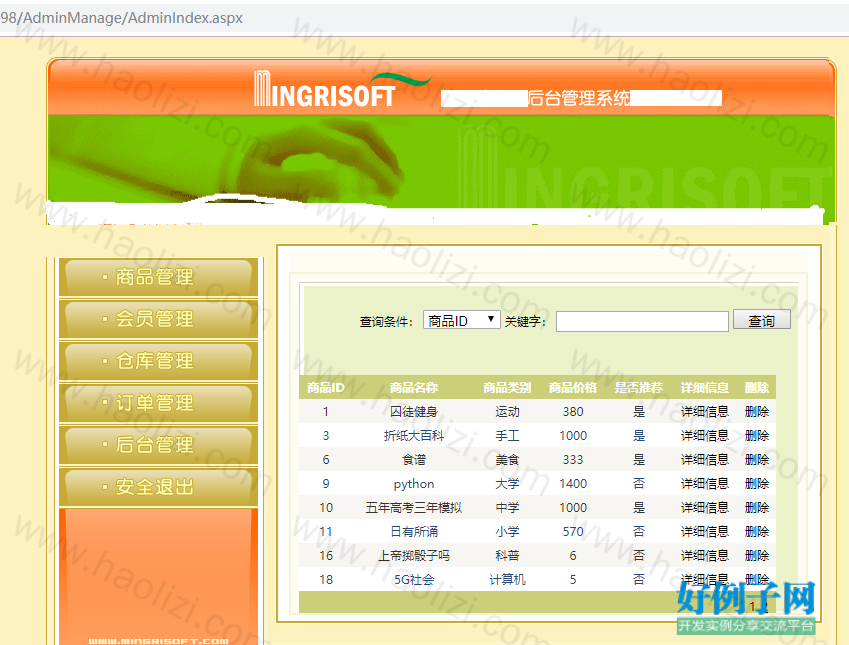Click the 商品ID column header
Image resolution: width=849 pixels, height=645 pixels.
click(325, 388)
